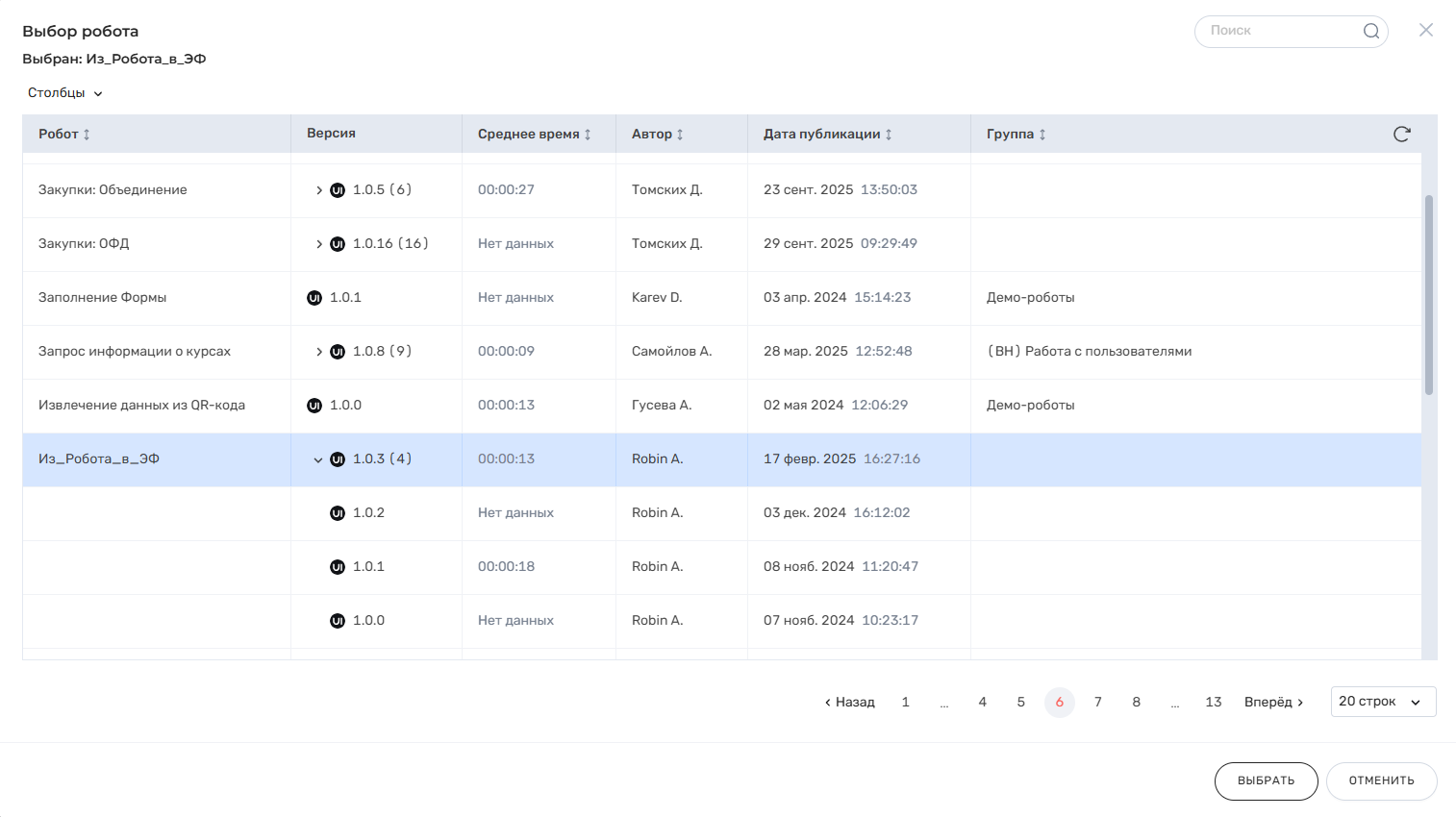This screenshot has width=1456, height=817.
Task: Click the vertical scrollbar of the table
Action: pyautogui.click(x=1429, y=294)
